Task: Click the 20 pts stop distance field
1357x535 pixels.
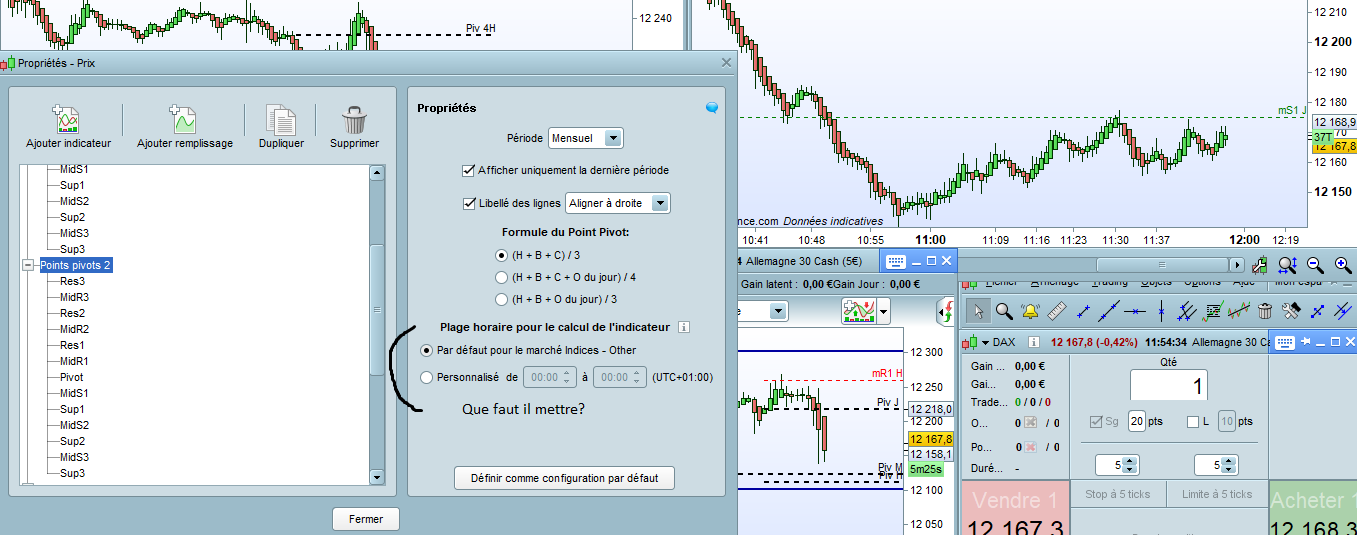Action: tap(1137, 422)
